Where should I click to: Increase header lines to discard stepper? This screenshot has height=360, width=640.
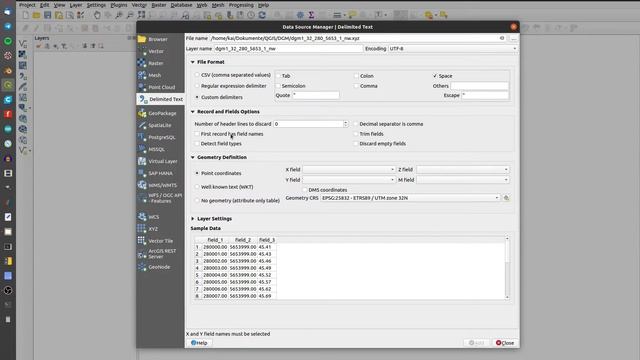(346, 122)
